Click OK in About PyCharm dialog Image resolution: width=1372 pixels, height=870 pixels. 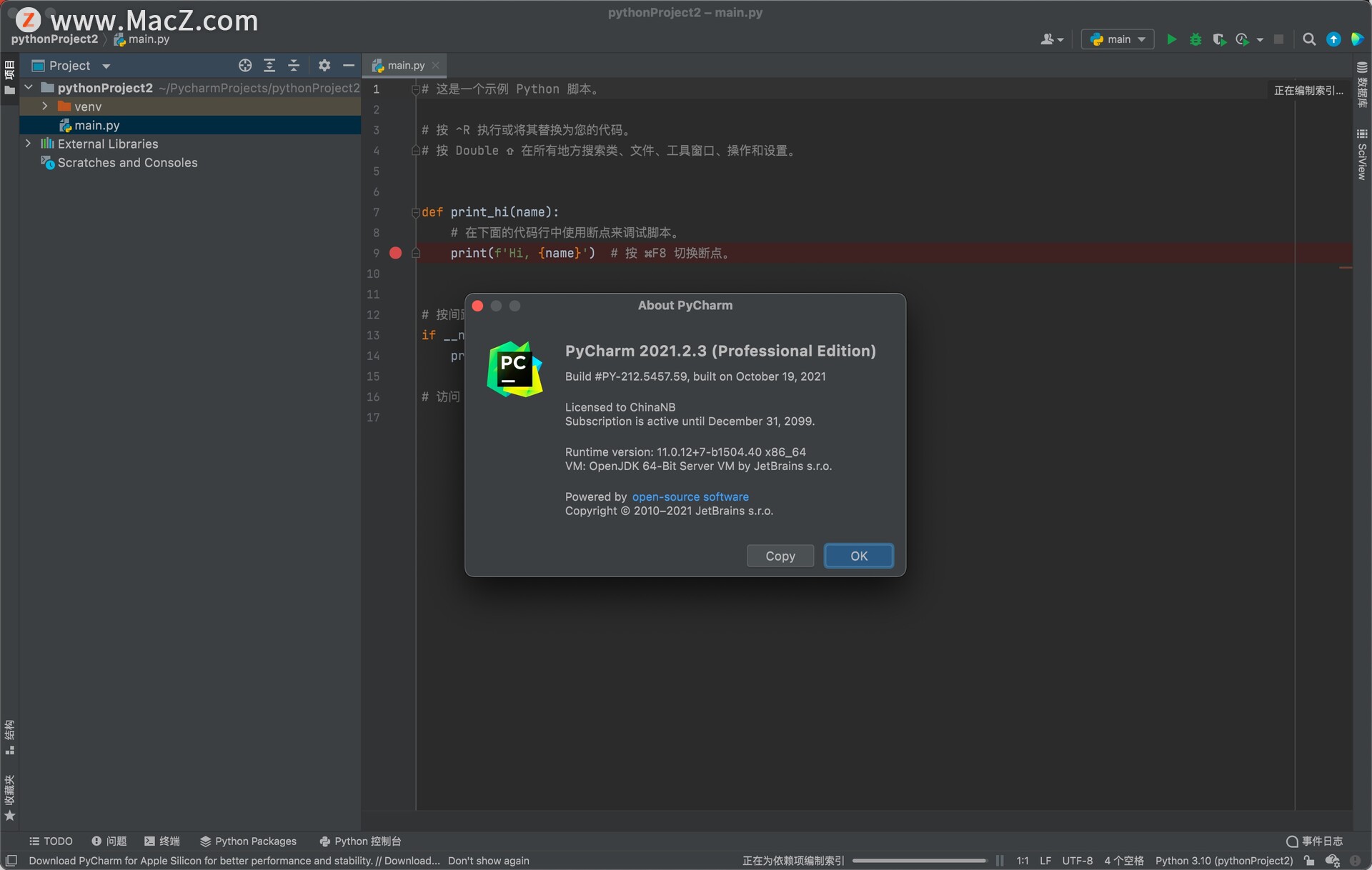(858, 556)
